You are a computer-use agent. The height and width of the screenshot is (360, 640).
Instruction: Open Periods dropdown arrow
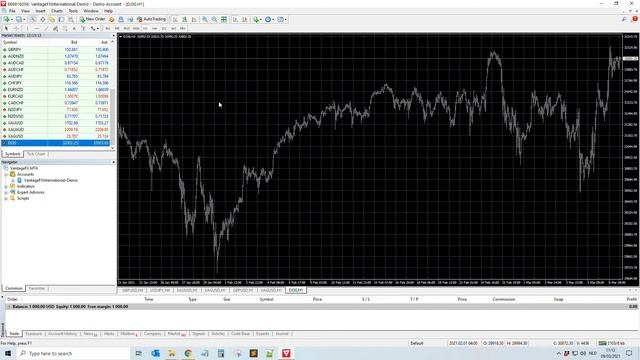pyautogui.click(x=273, y=19)
